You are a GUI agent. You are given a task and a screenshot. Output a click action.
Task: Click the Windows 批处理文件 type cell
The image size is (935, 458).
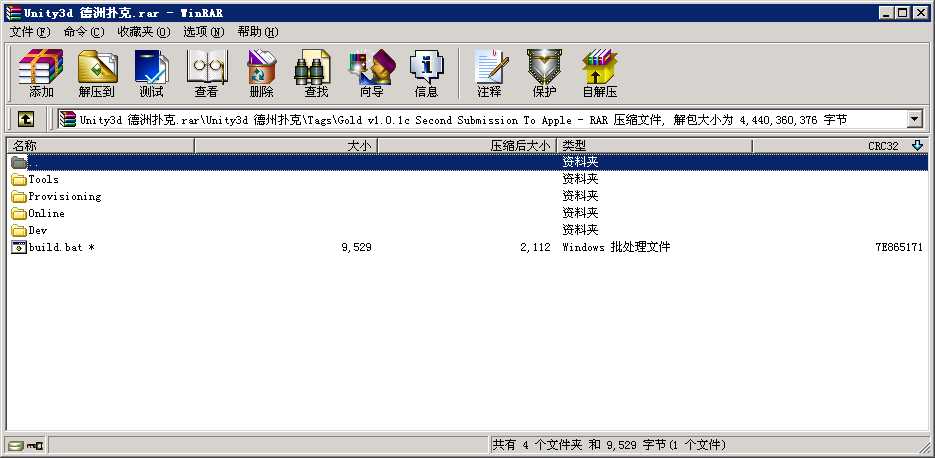pyautogui.click(x=616, y=247)
